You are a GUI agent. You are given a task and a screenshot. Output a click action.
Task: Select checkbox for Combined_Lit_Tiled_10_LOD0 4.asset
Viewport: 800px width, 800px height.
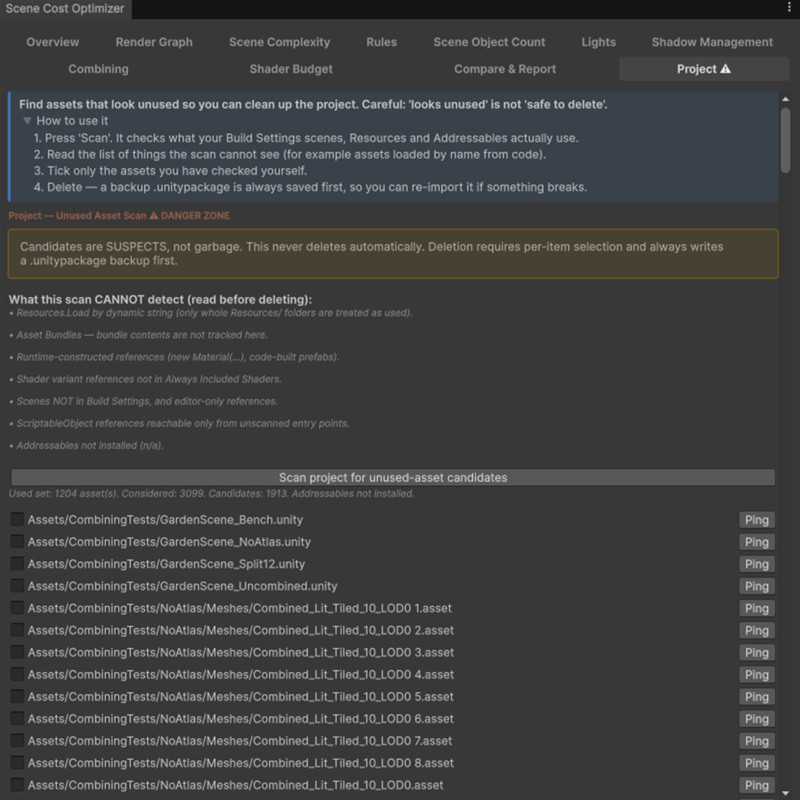click(17, 674)
